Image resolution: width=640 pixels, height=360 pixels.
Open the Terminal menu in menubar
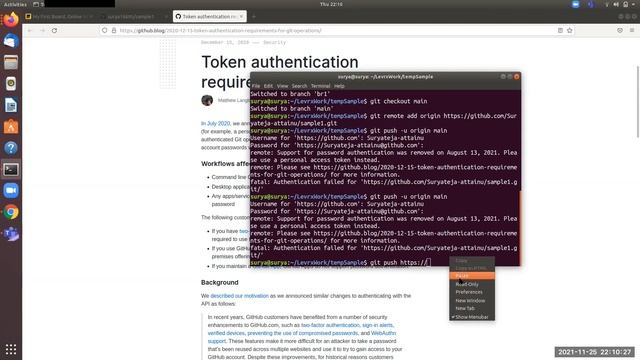pos(320,86)
